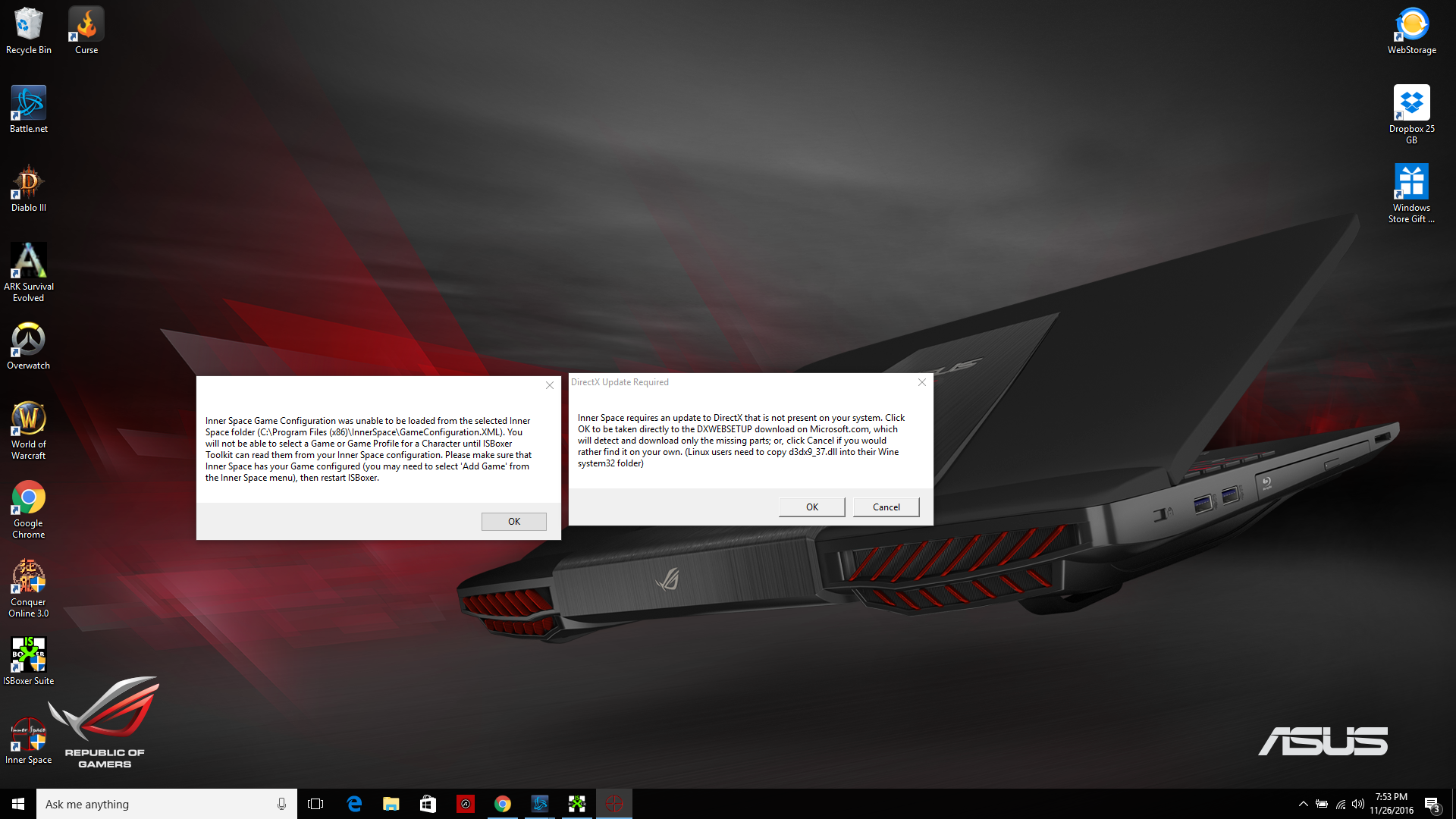The width and height of the screenshot is (1456, 819).
Task: Open the Action Center notifications icon
Action: coord(1432,804)
